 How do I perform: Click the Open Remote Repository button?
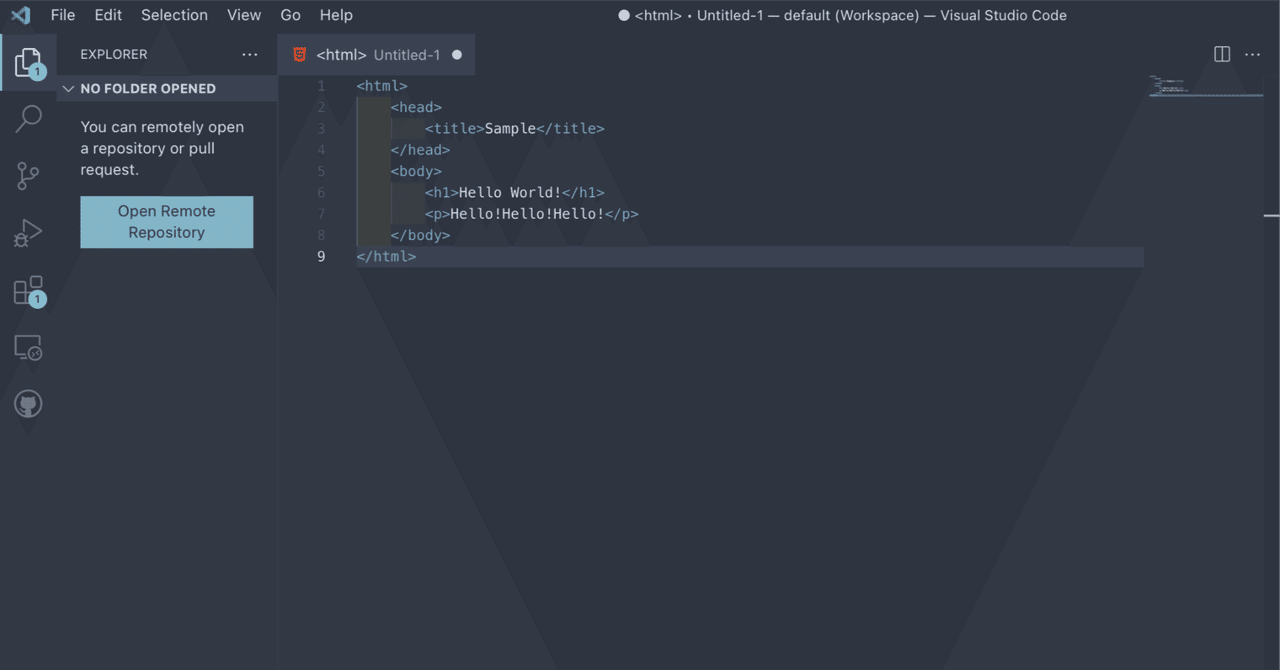[x=167, y=222]
